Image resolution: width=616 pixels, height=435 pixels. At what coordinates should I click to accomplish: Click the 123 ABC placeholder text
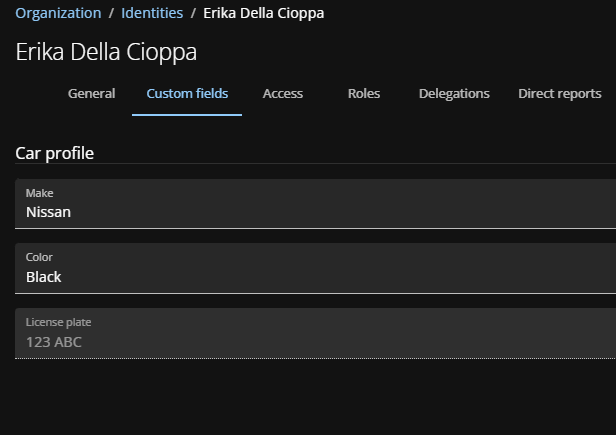pyautogui.click(x=54, y=342)
